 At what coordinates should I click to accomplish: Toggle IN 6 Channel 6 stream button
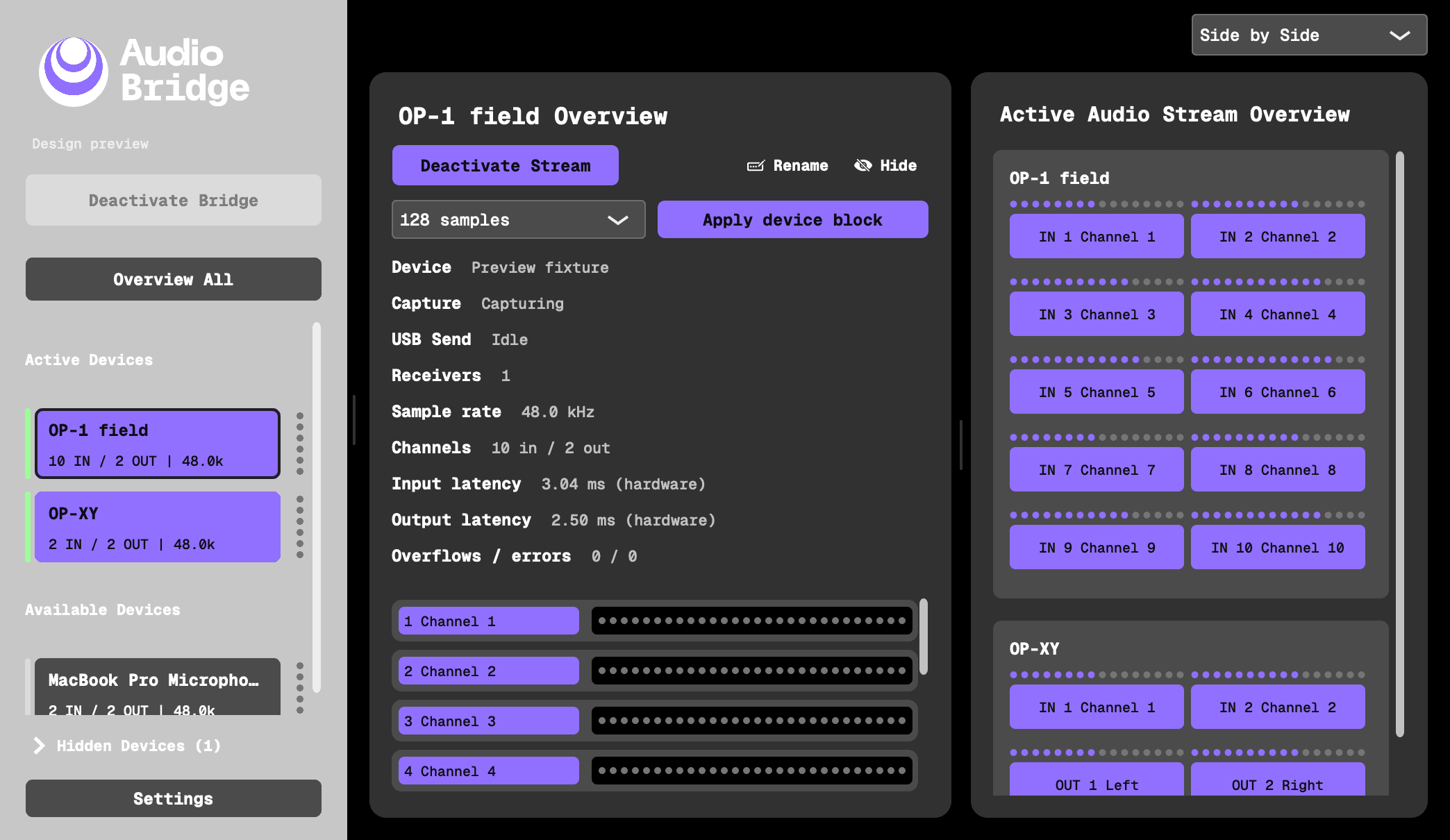click(x=1278, y=392)
